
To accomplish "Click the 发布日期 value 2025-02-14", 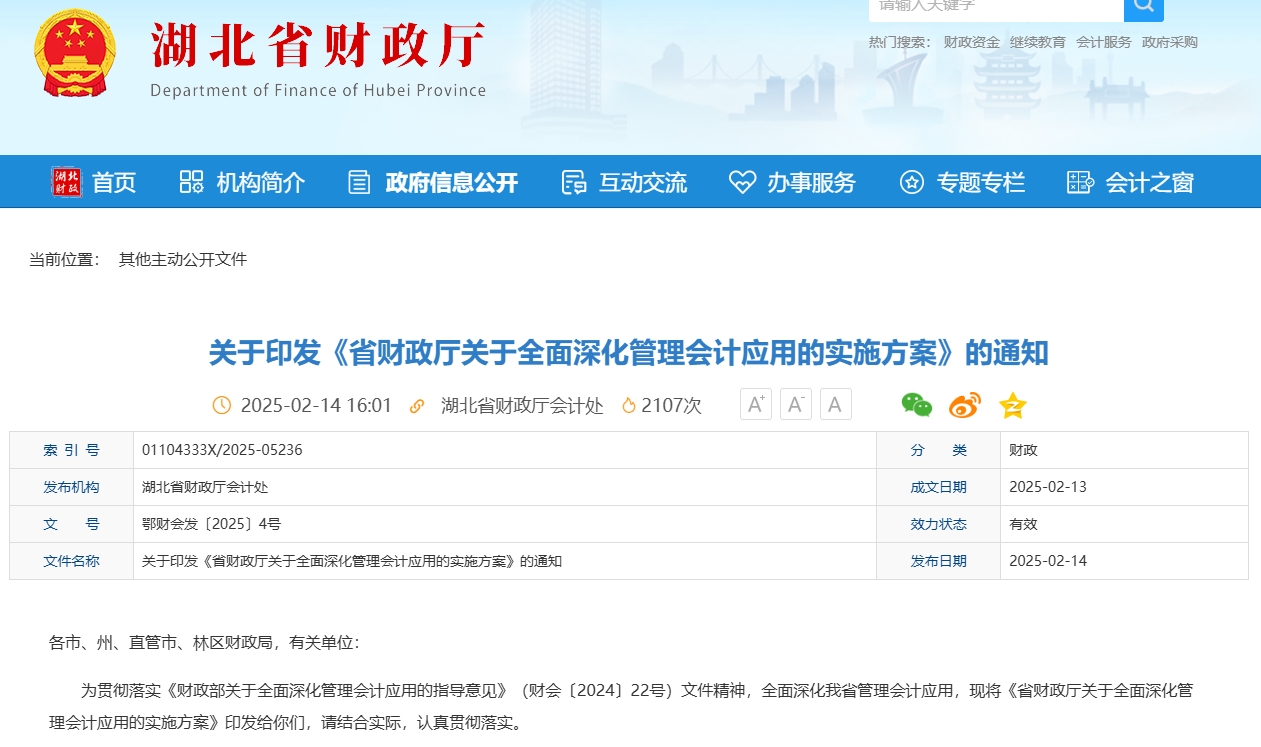I will (1048, 561).
